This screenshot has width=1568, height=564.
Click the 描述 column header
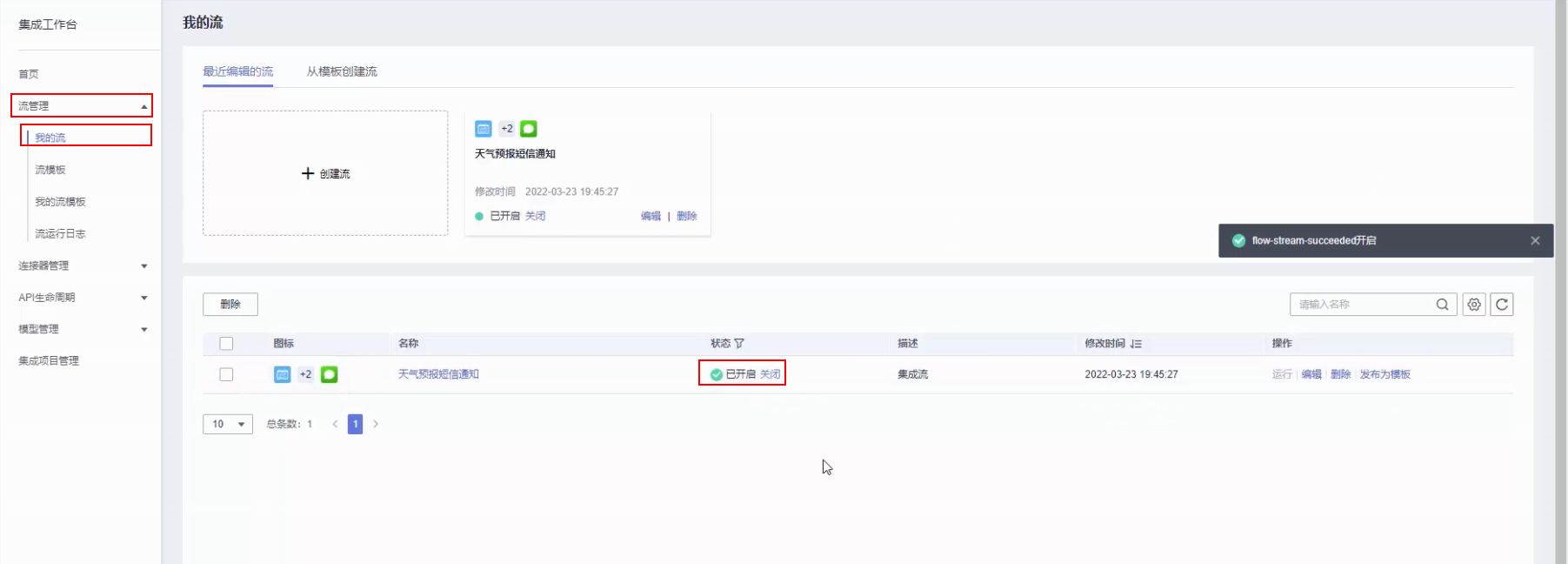point(908,344)
